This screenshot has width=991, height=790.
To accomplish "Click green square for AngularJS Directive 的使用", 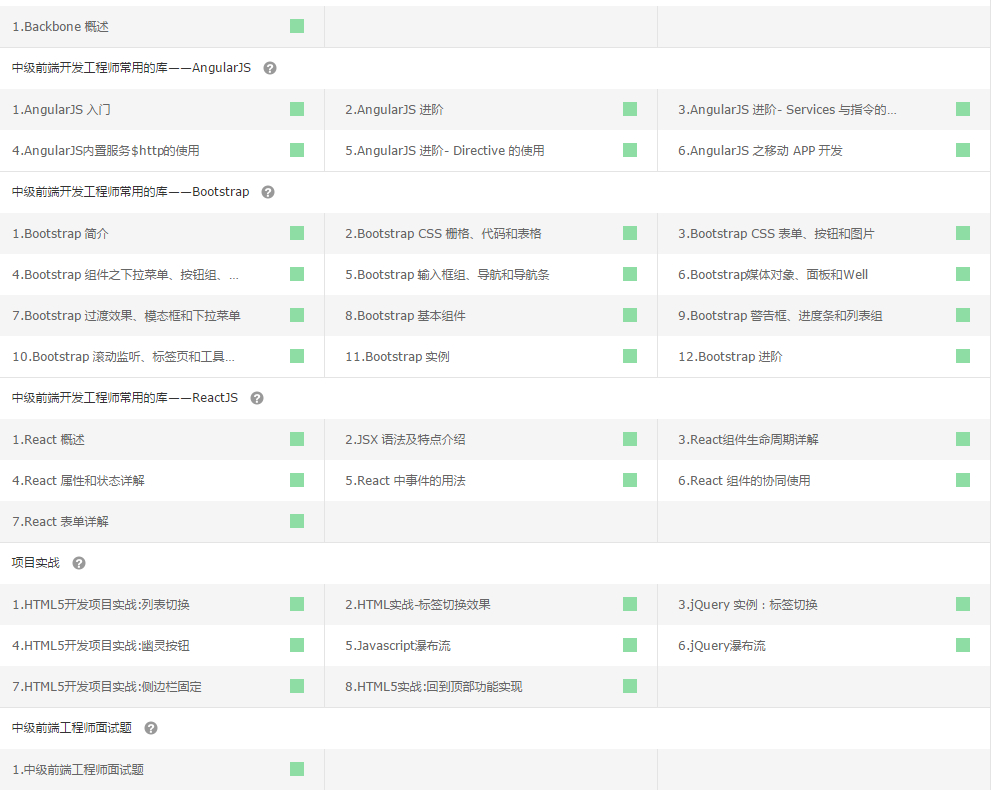I will coord(630,150).
